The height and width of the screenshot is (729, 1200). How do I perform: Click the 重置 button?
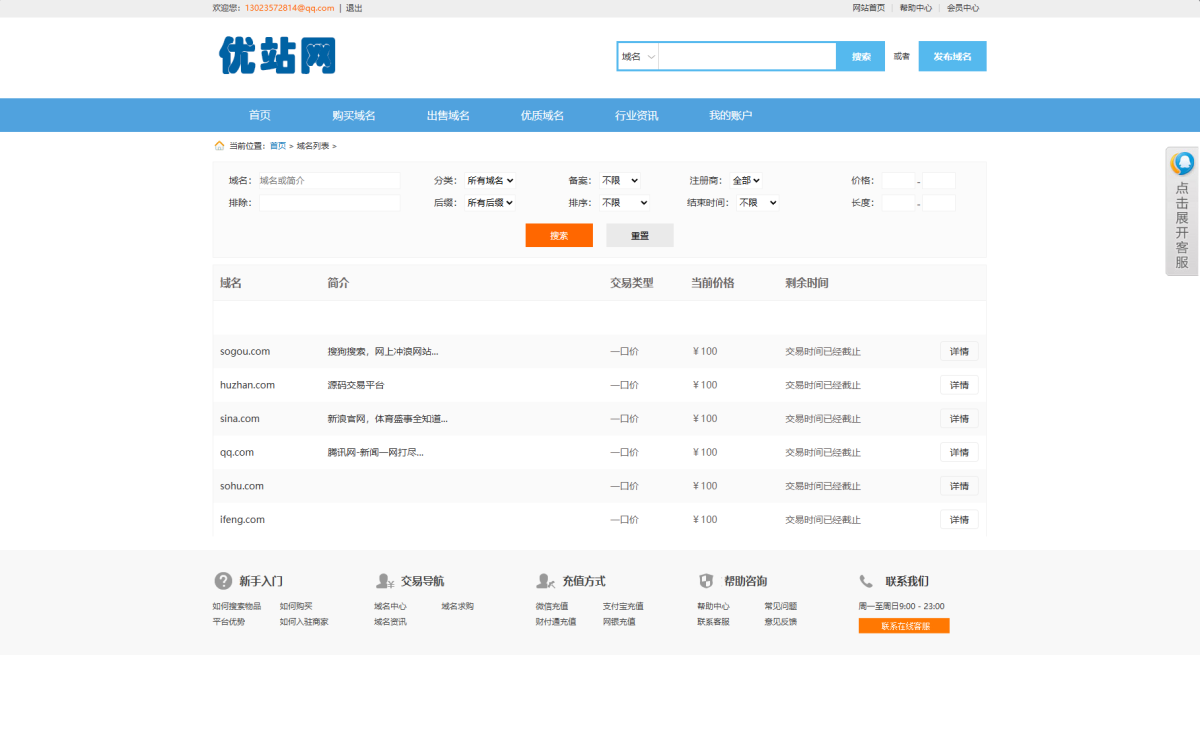pyautogui.click(x=640, y=235)
